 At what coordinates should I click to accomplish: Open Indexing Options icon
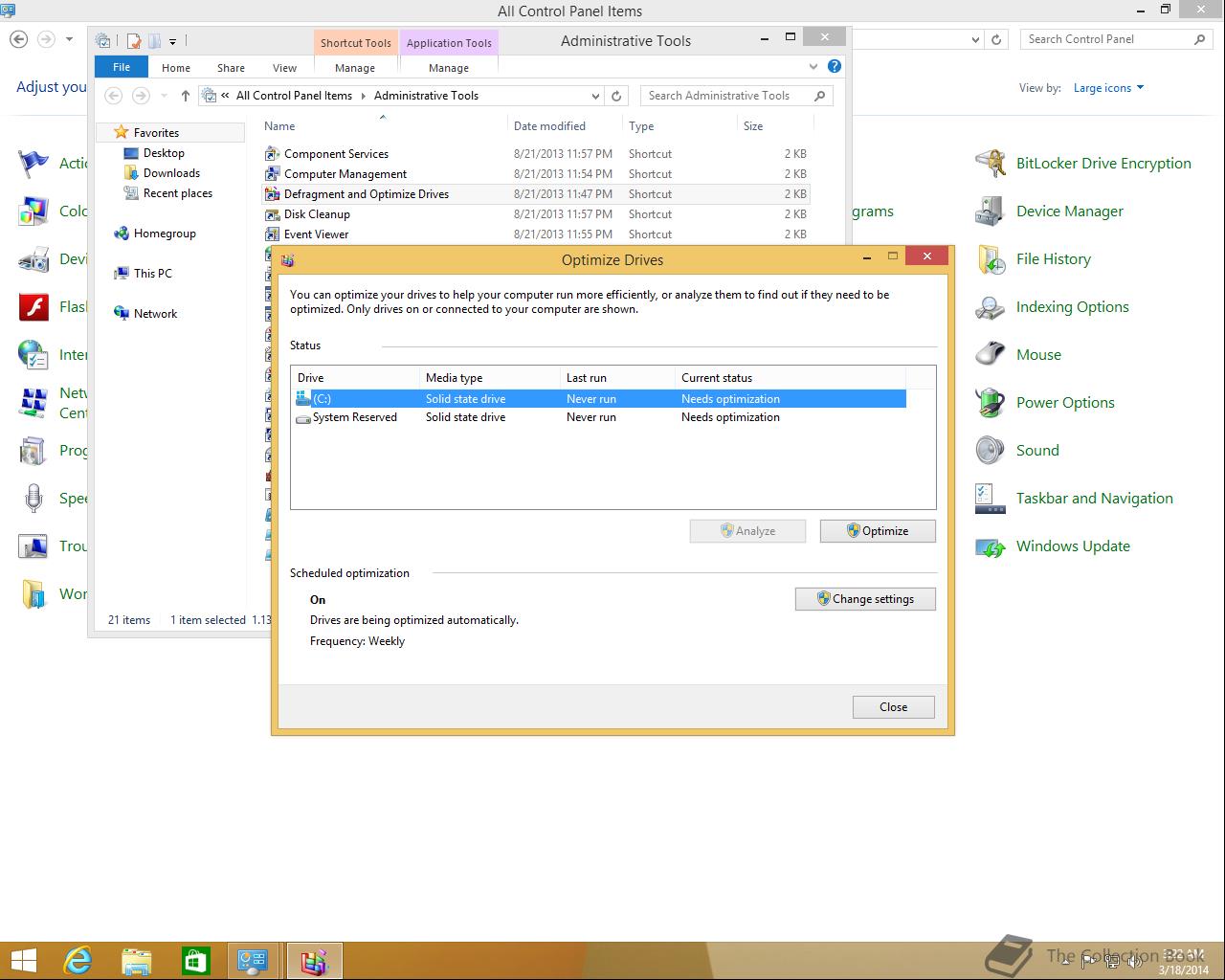click(990, 307)
